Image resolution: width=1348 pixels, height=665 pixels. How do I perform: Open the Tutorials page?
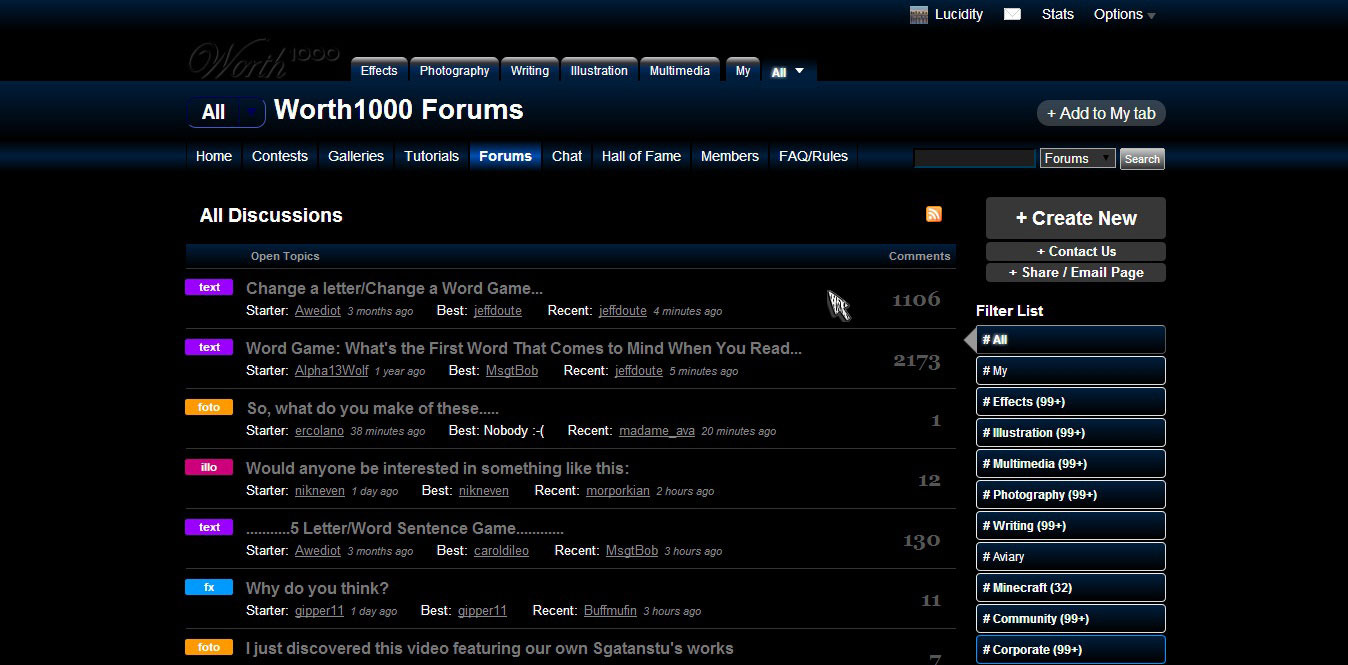432,156
